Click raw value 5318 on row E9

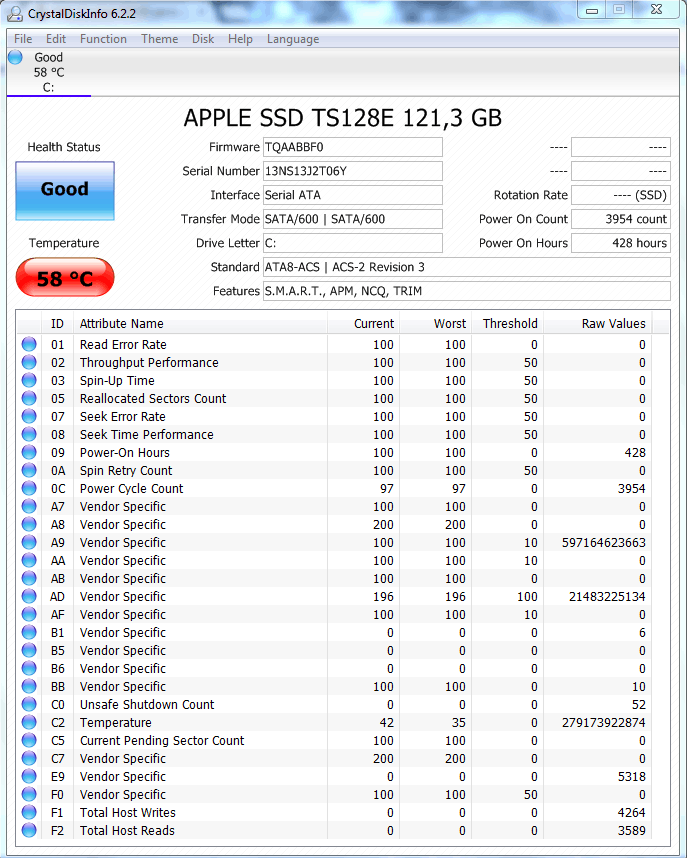point(632,776)
